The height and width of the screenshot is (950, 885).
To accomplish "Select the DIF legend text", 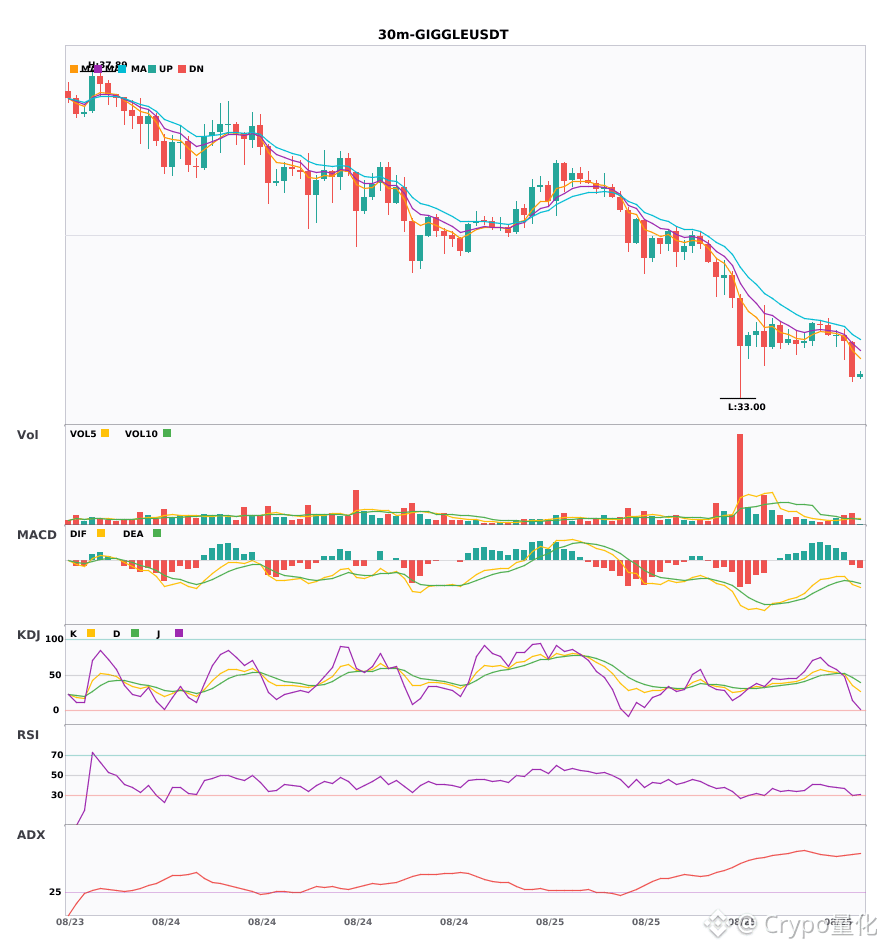I will pyautogui.click(x=78, y=534).
